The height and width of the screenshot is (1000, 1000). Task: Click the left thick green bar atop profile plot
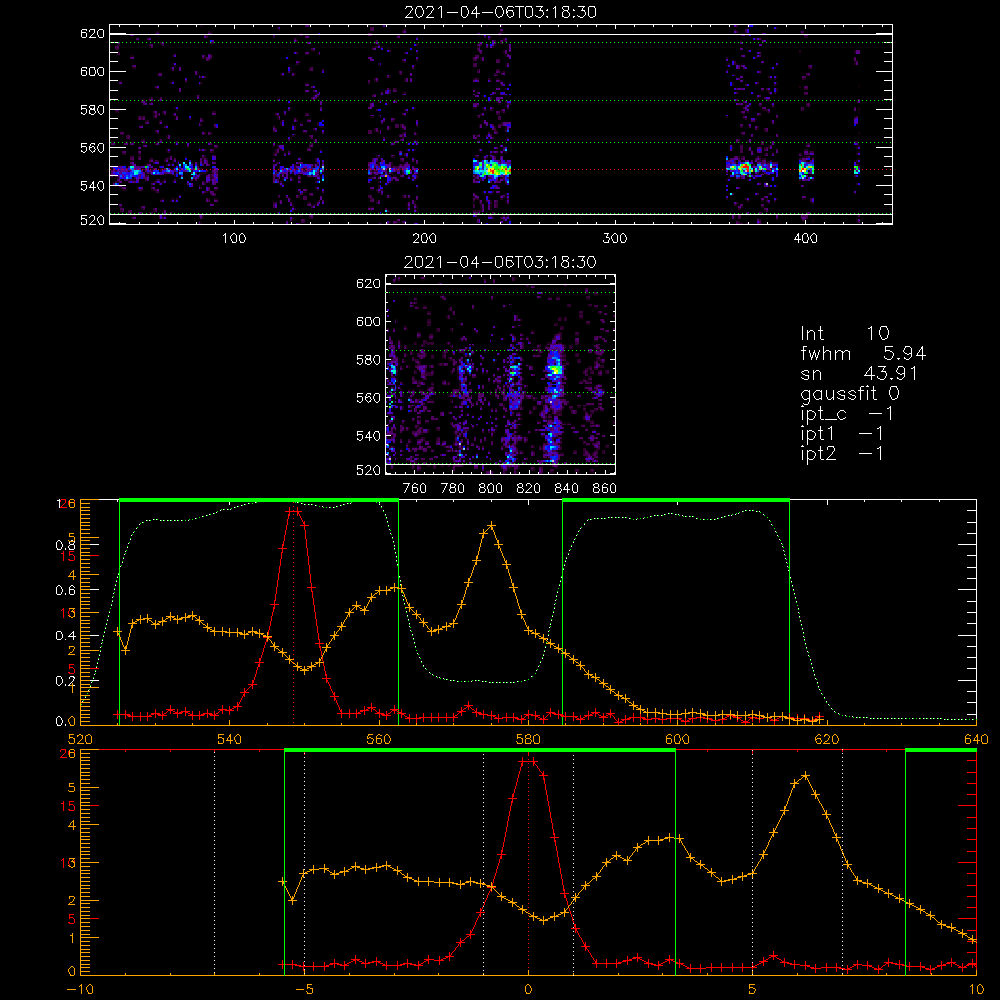259,501
